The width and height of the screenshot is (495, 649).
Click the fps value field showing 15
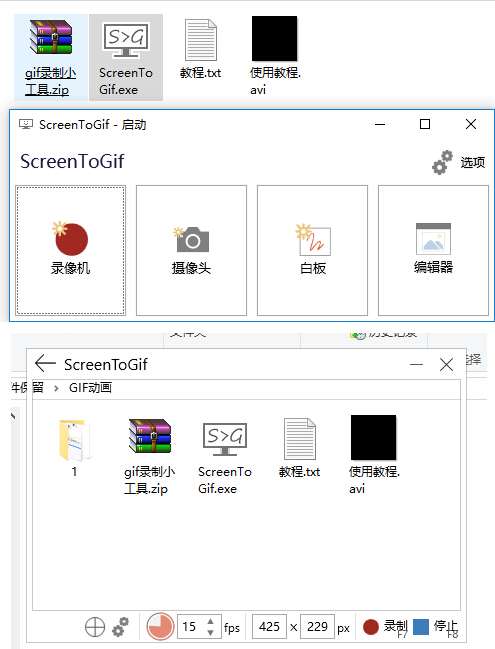pos(192,627)
